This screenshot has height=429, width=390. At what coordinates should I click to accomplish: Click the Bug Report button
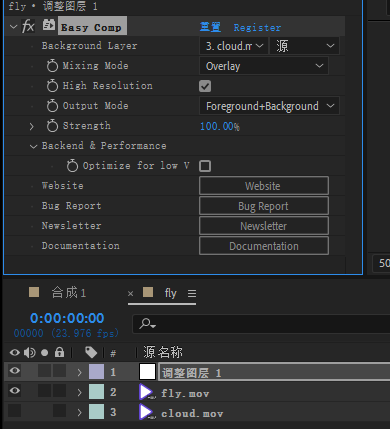coord(264,206)
